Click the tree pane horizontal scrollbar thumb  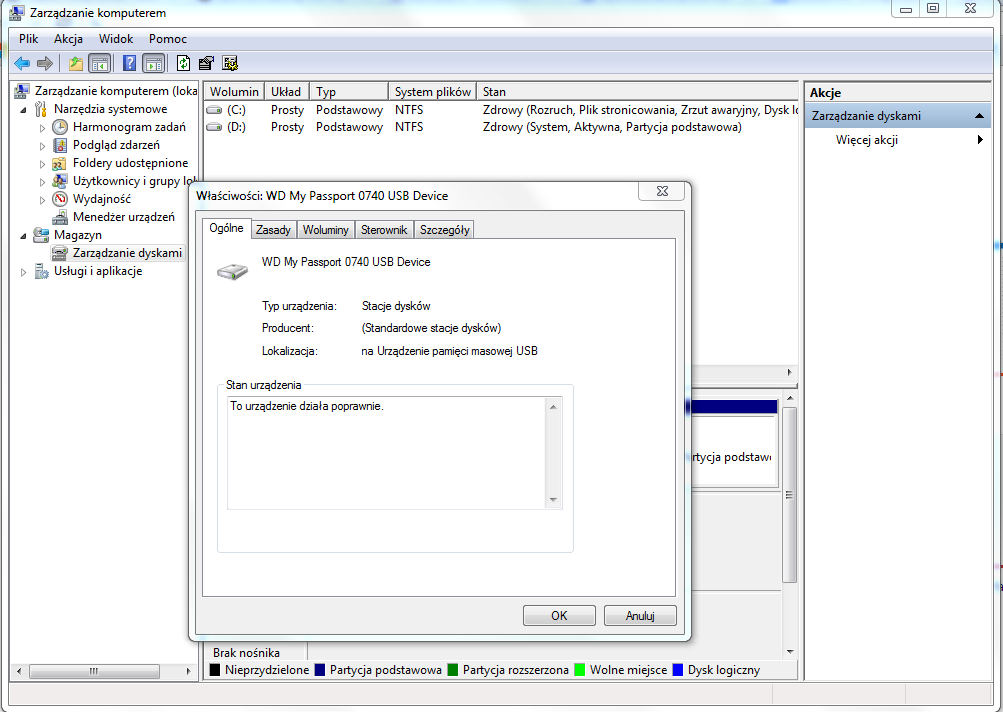tap(94, 671)
